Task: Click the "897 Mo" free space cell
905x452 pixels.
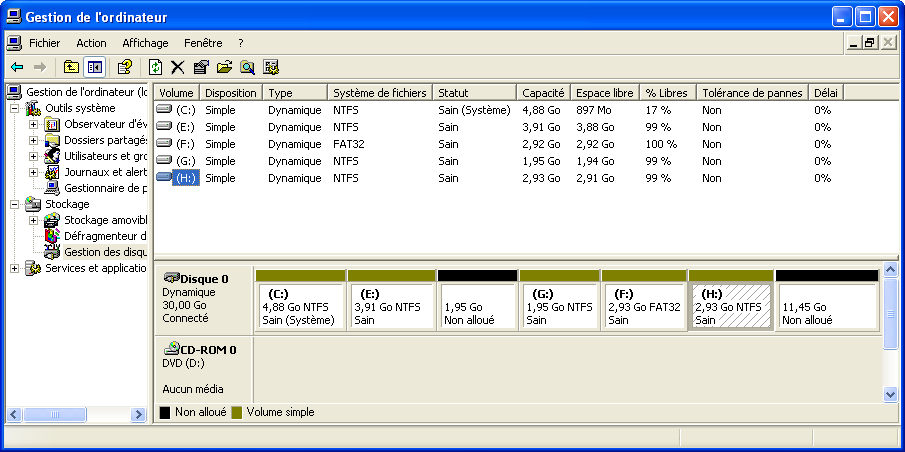Action: point(594,110)
